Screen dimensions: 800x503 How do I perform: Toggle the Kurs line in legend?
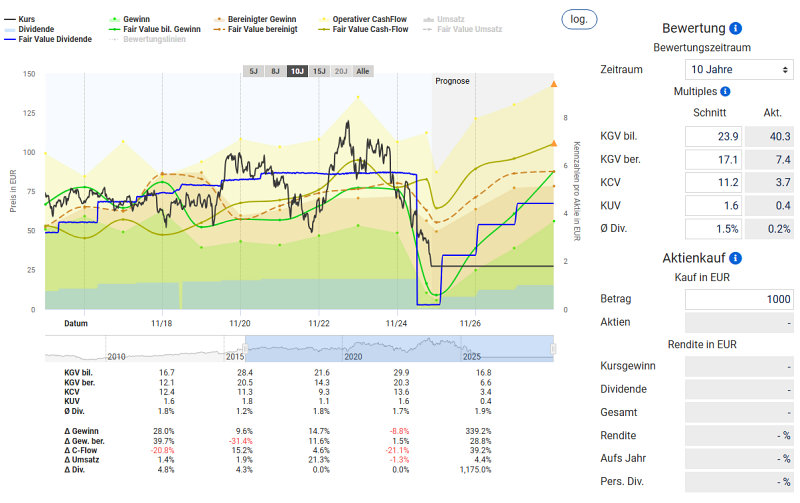(26, 19)
